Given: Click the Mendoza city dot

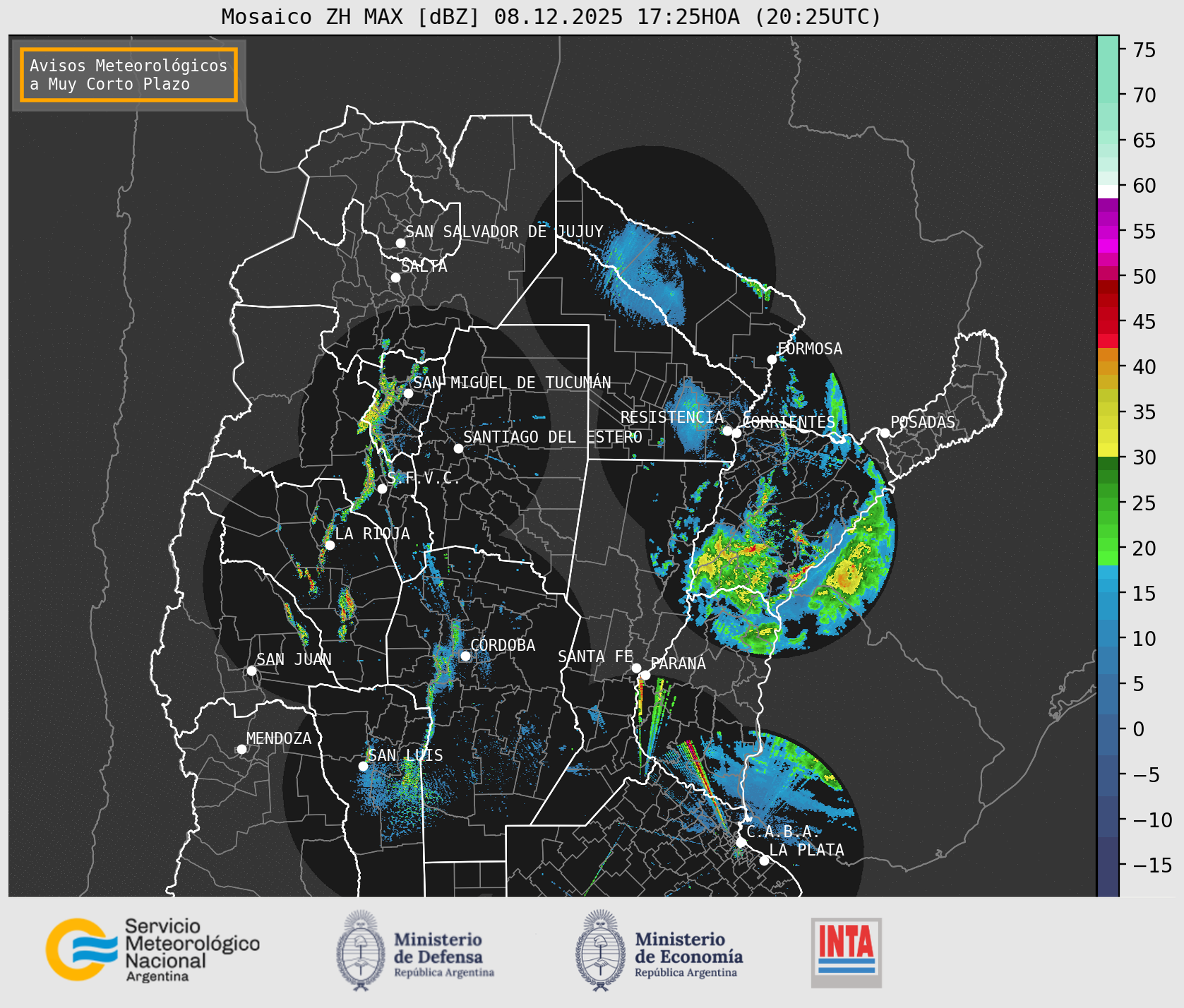Looking at the screenshot, I should click(241, 749).
